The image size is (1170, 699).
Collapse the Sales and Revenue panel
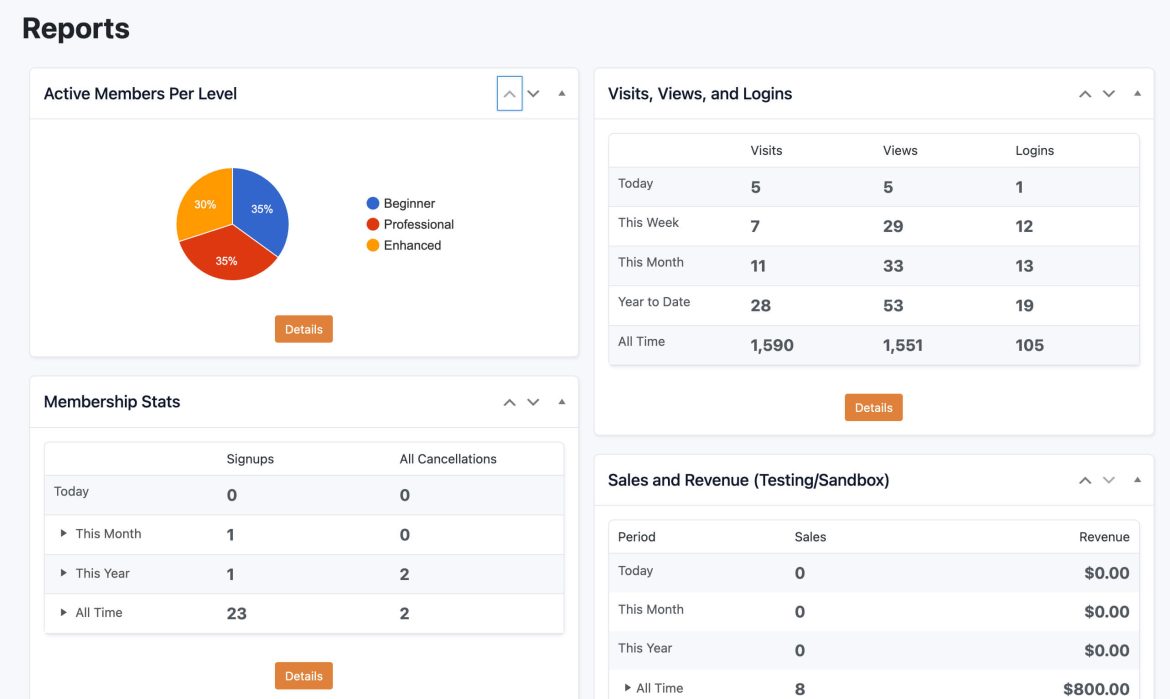click(1136, 480)
